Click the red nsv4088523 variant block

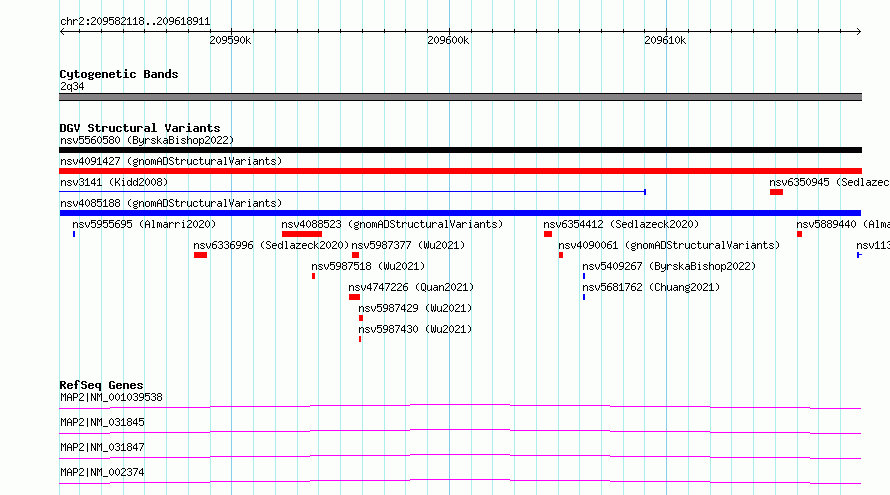coord(302,234)
